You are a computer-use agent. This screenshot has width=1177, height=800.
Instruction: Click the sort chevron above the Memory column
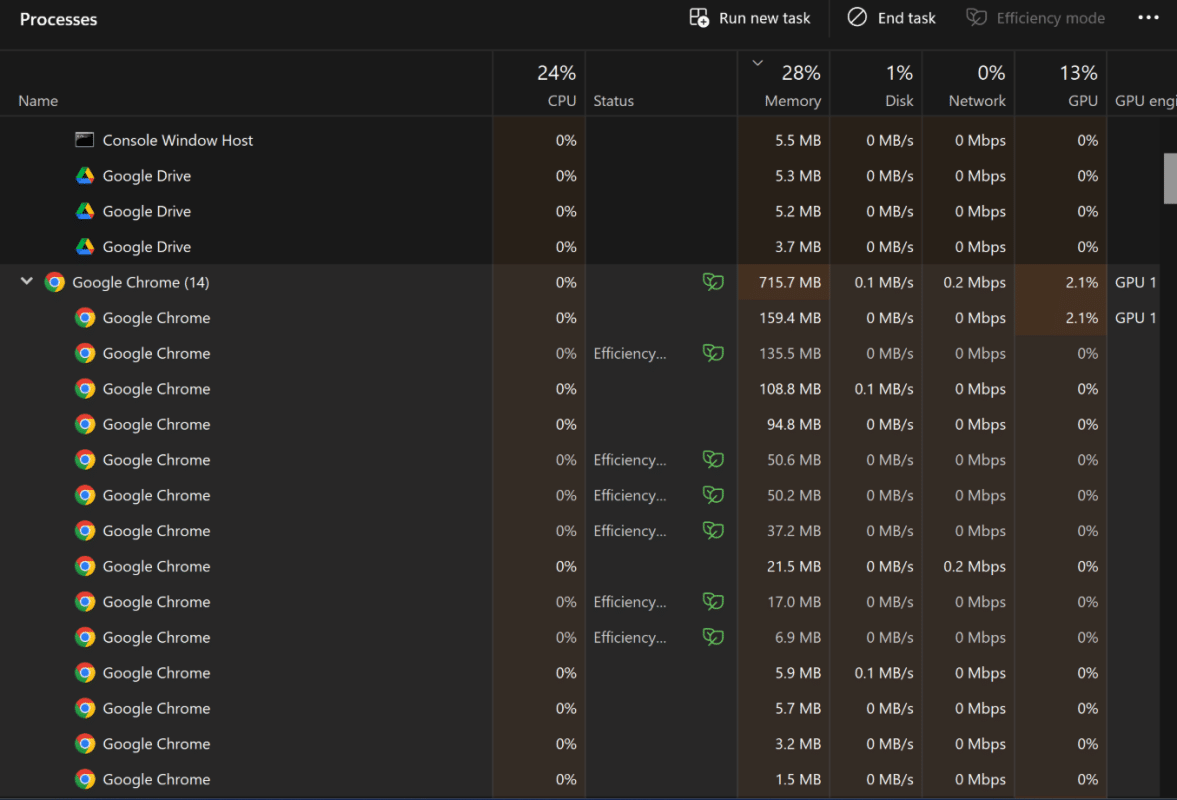point(757,63)
